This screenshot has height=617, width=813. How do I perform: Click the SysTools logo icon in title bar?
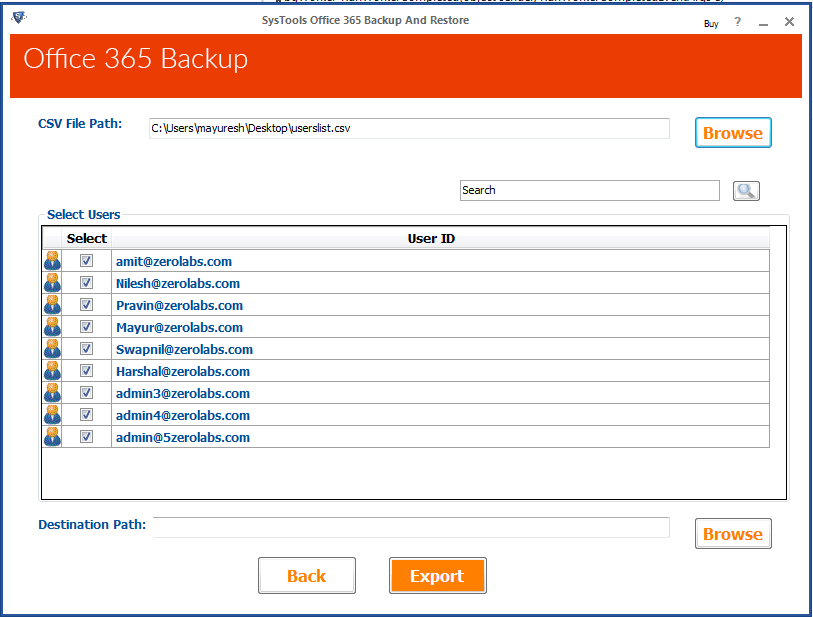(19, 18)
